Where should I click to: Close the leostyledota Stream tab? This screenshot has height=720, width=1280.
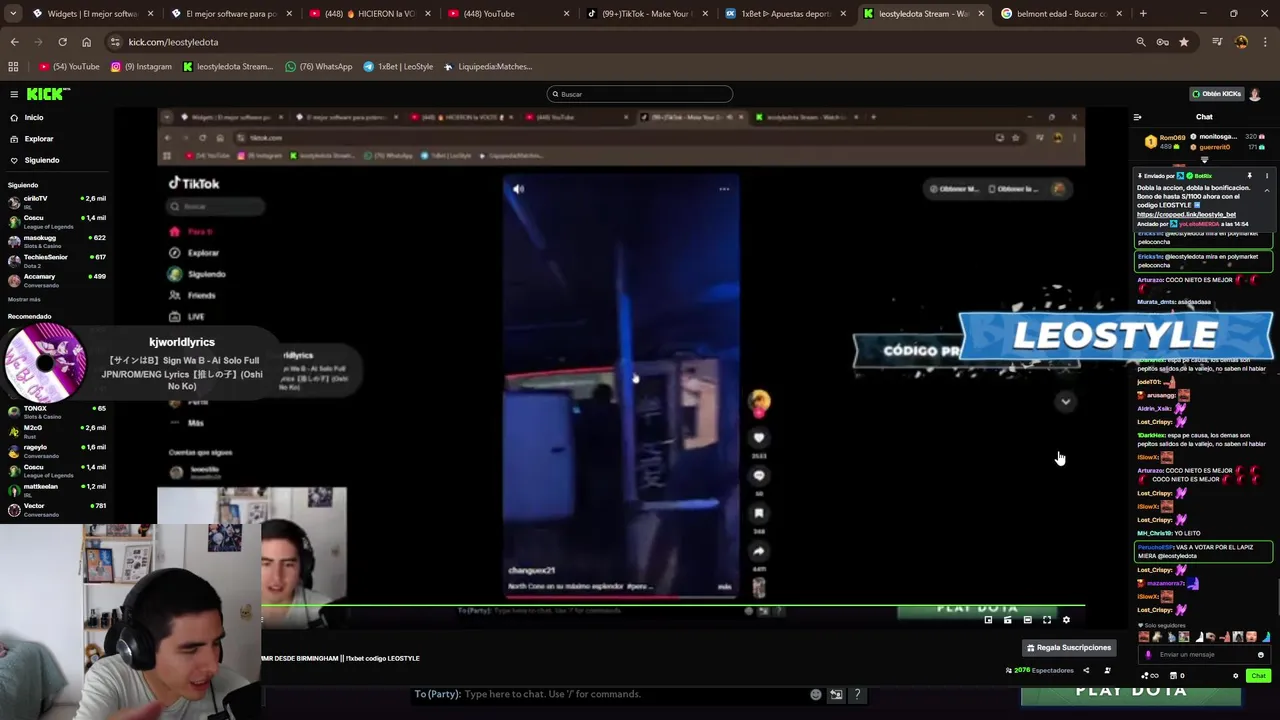pyautogui.click(x=981, y=14)
